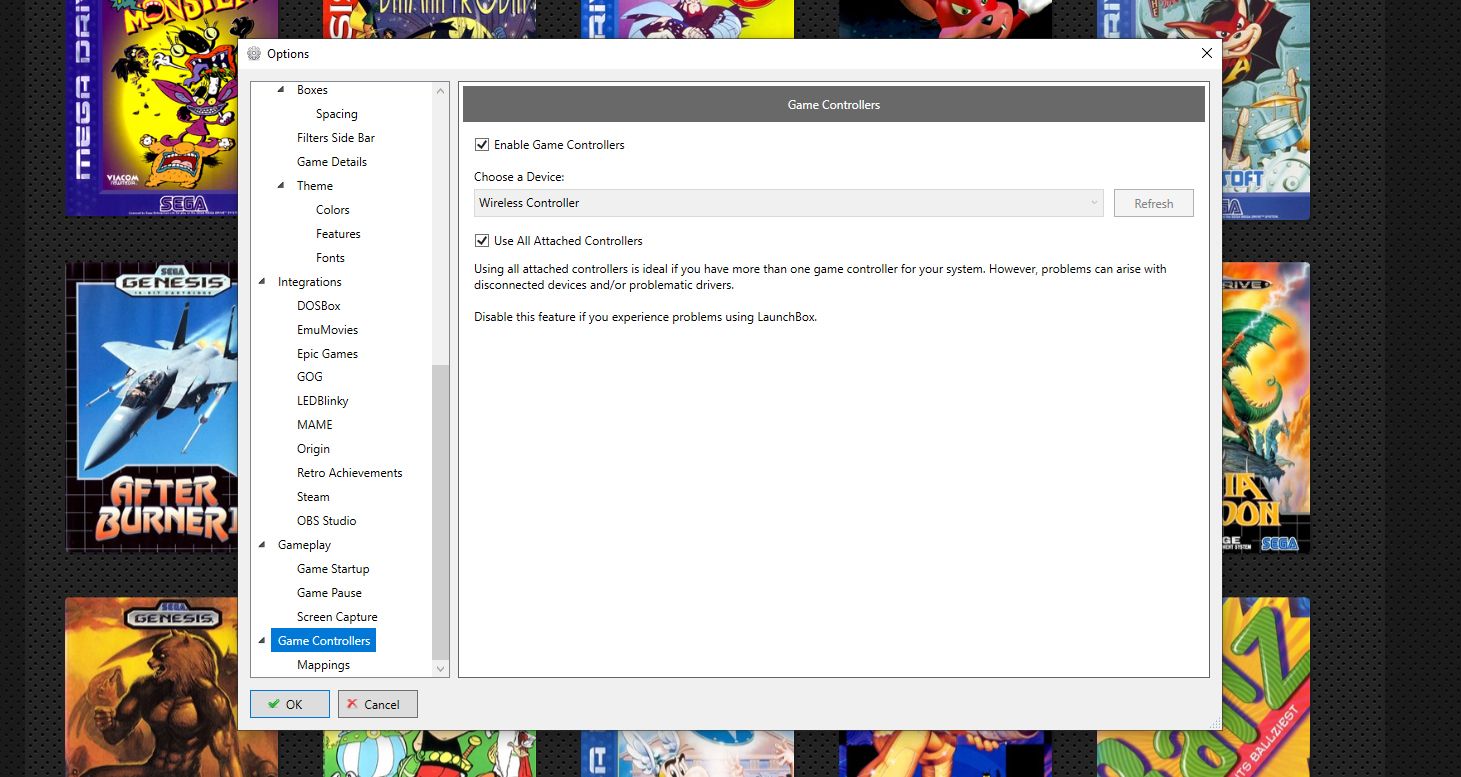Open LEDBlinky integration settings
This screenshot has width=1461, height=777.
(x=323, y=401)
